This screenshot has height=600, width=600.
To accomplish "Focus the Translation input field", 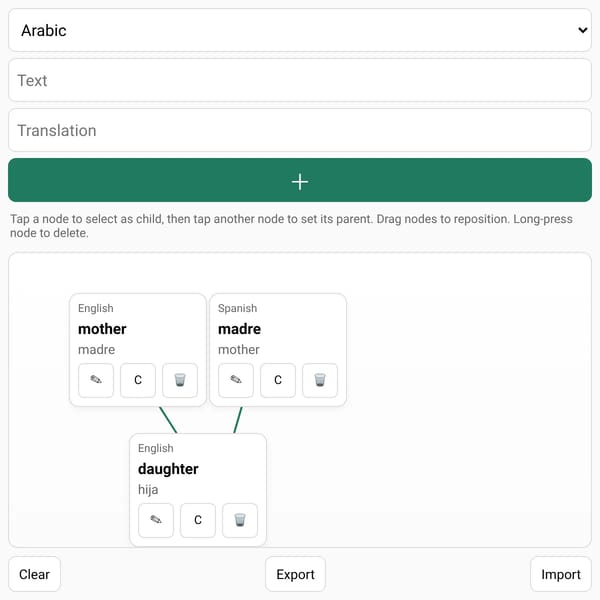I will pyautogui.click(x=300, y=130).
